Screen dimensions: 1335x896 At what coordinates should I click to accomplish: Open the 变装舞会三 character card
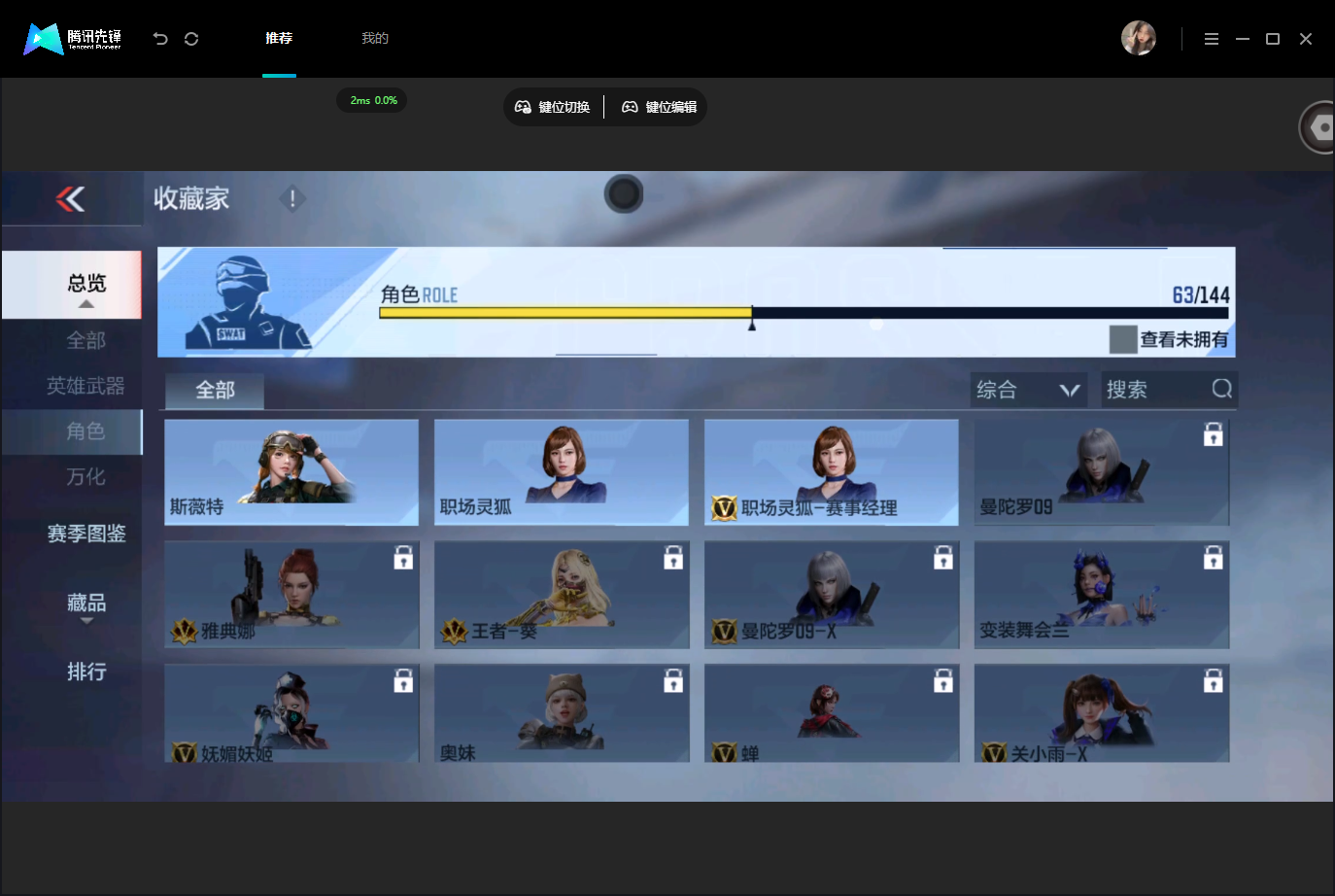[1102, 595]
